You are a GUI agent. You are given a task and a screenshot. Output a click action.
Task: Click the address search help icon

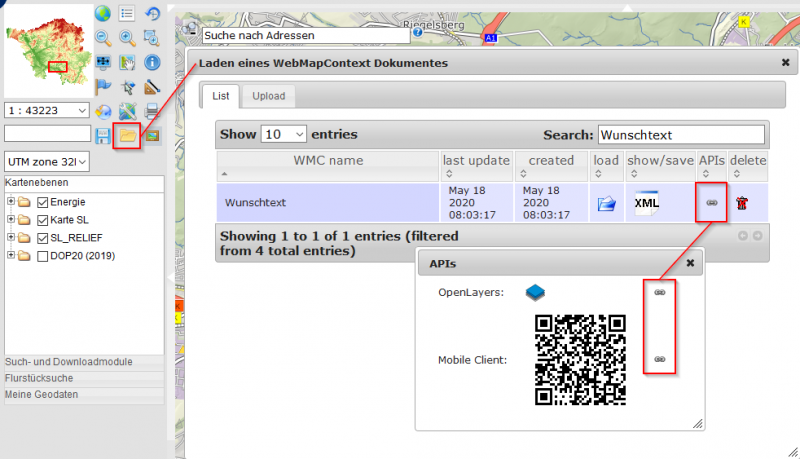pos(418,33)
